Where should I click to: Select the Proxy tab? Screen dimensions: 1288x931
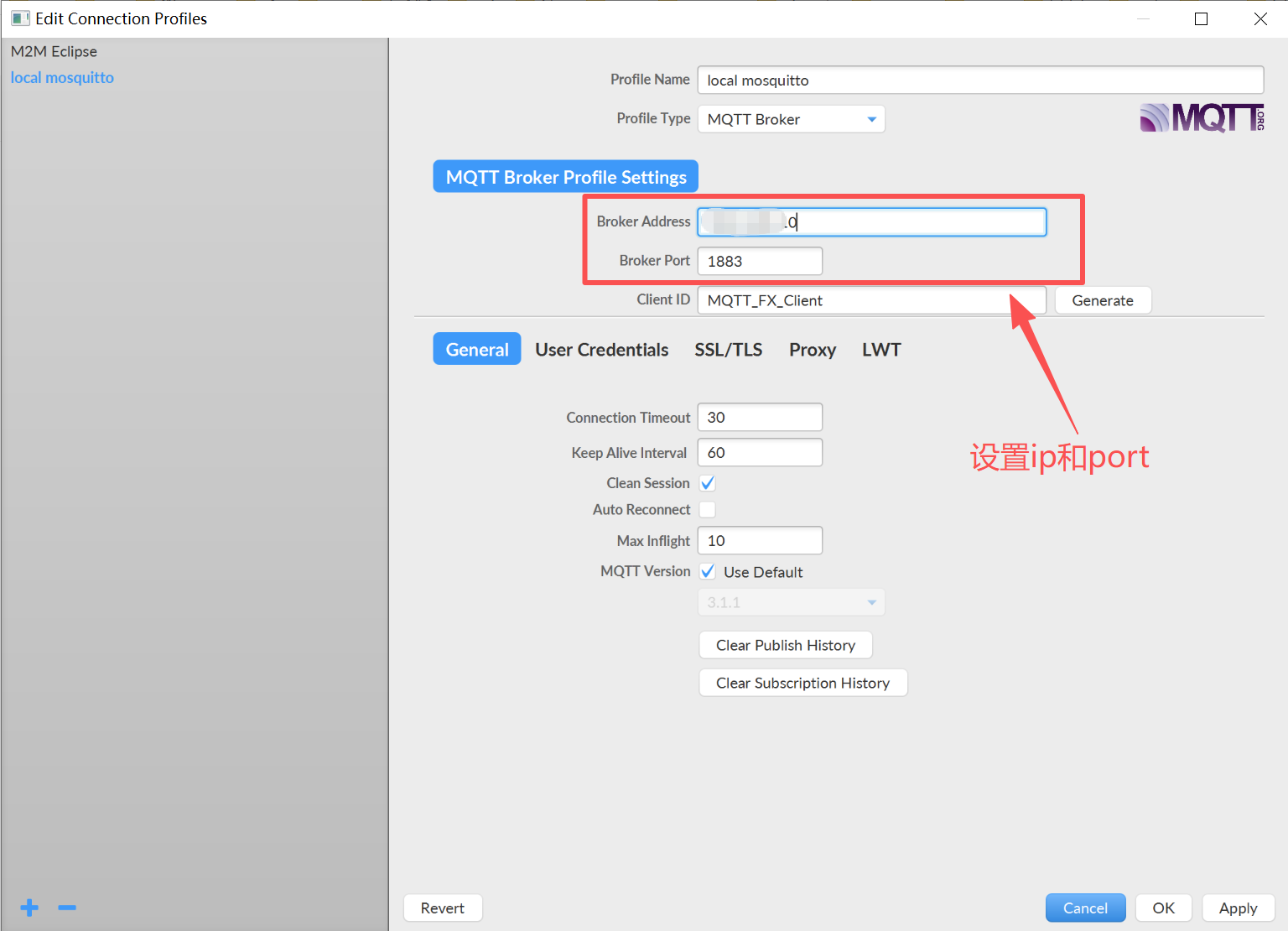(812, 350)
